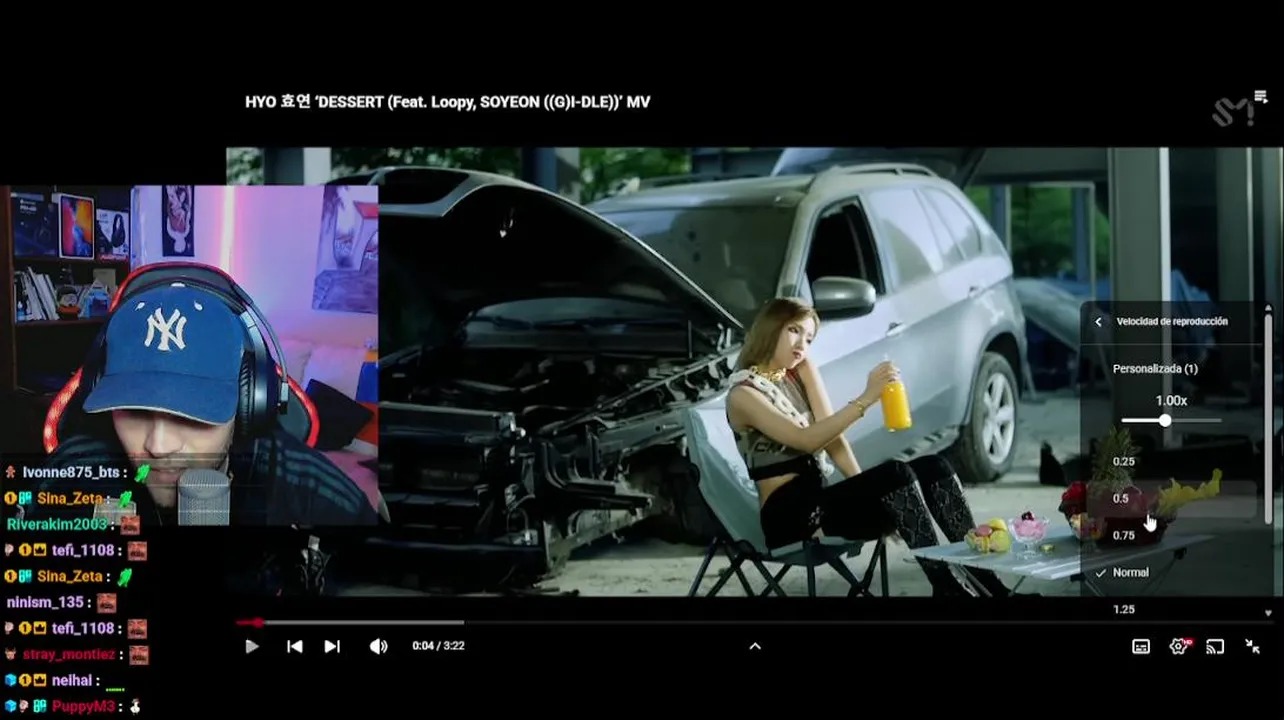
Task: Click the streamer webcam overlay
Action: pyautogui.click(x=189, y=355)
